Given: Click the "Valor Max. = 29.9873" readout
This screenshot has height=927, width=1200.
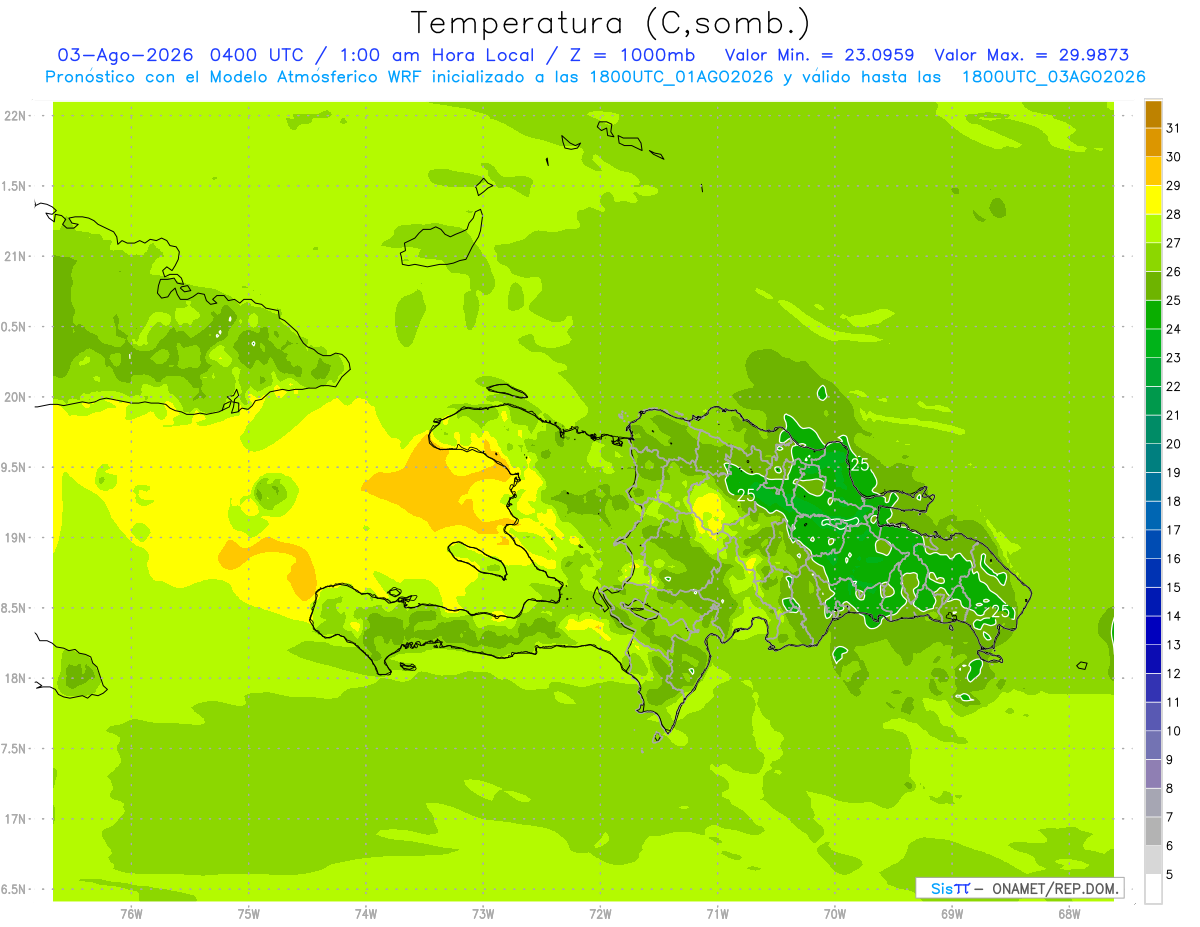Looking at the screenshot, I should [1031, 55].
